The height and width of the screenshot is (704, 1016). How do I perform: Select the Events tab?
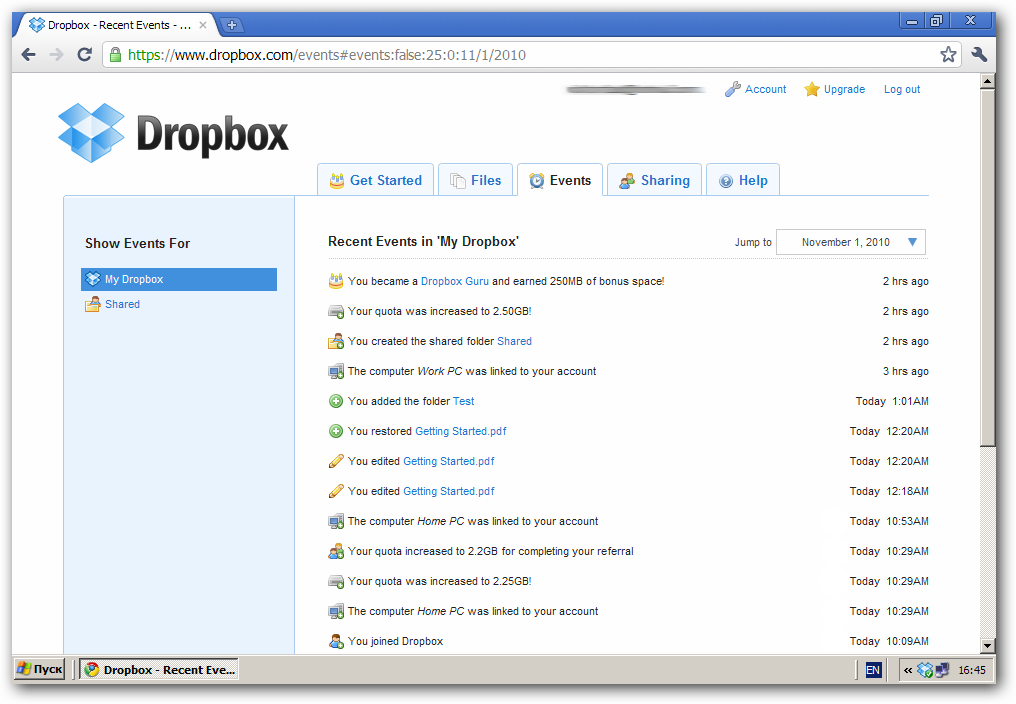coord(560,180)
